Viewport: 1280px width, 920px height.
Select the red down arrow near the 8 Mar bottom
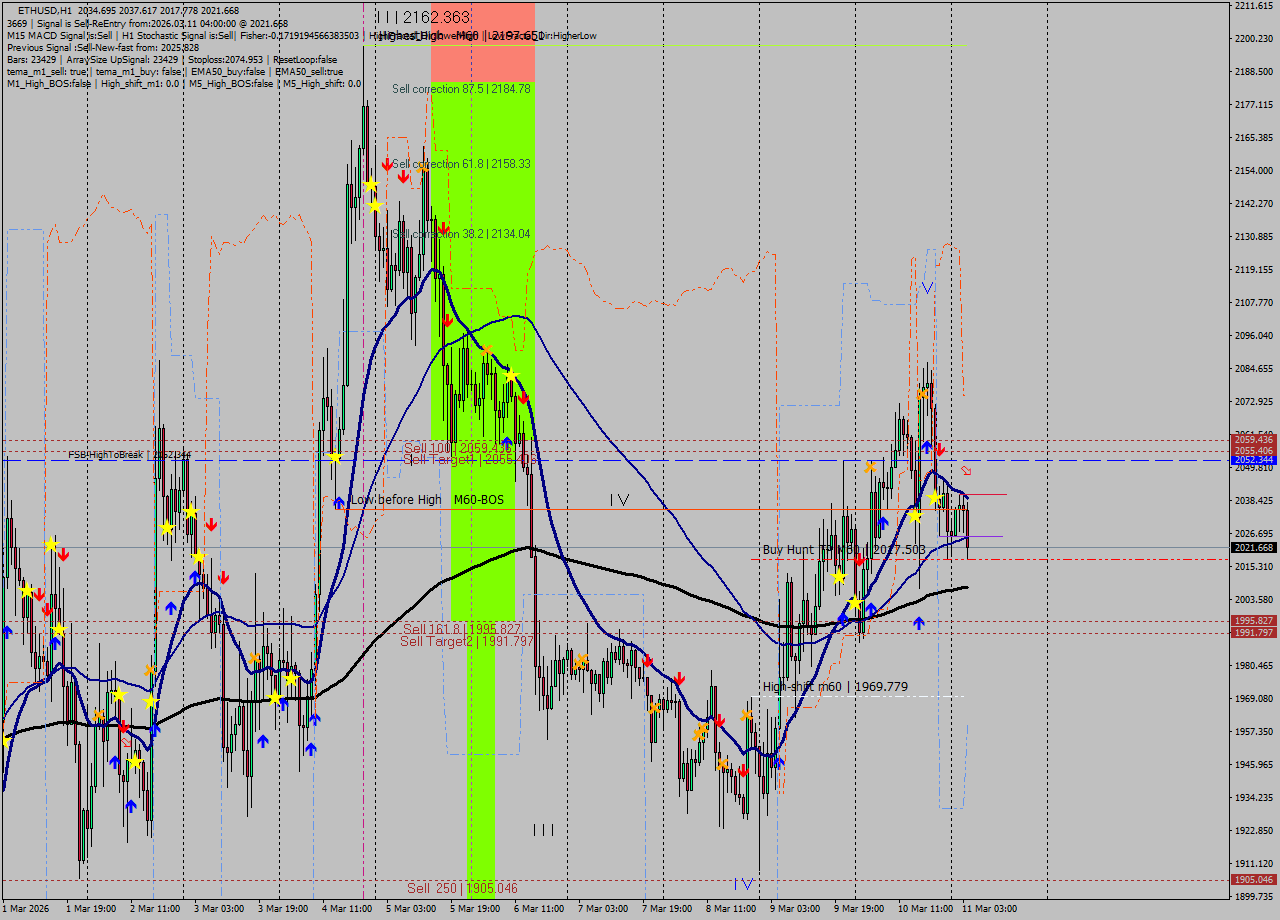[x=743, y=771]
